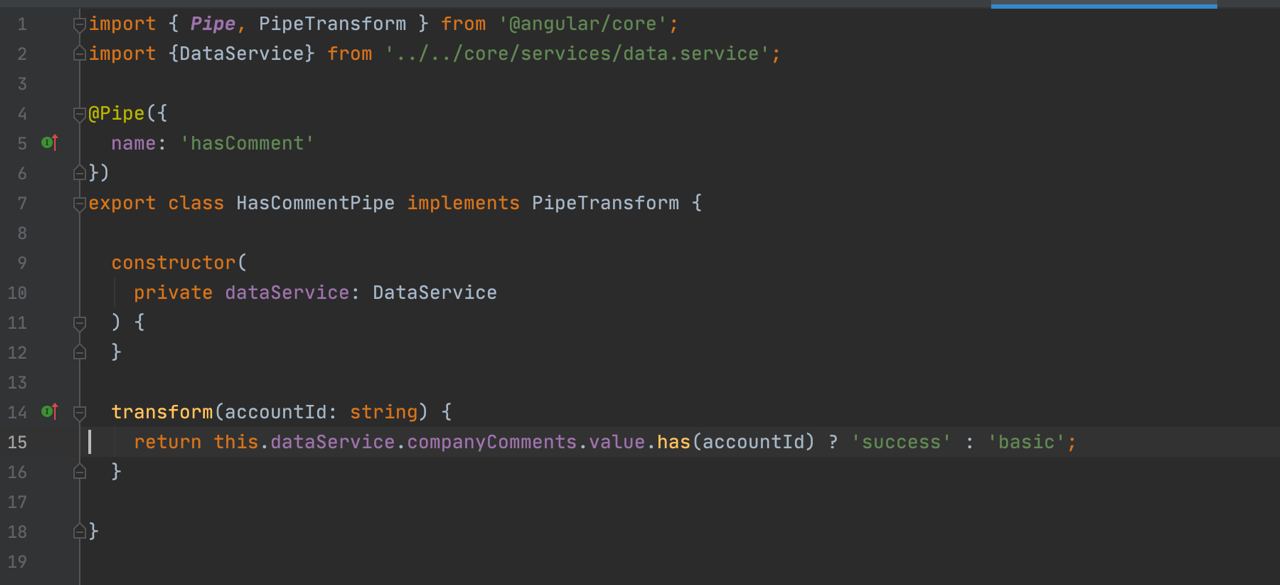This screenshot has height=585, width=1280.
Task: Click 'DataService' in the line 2 import braces
Action: tap(241, 54)
